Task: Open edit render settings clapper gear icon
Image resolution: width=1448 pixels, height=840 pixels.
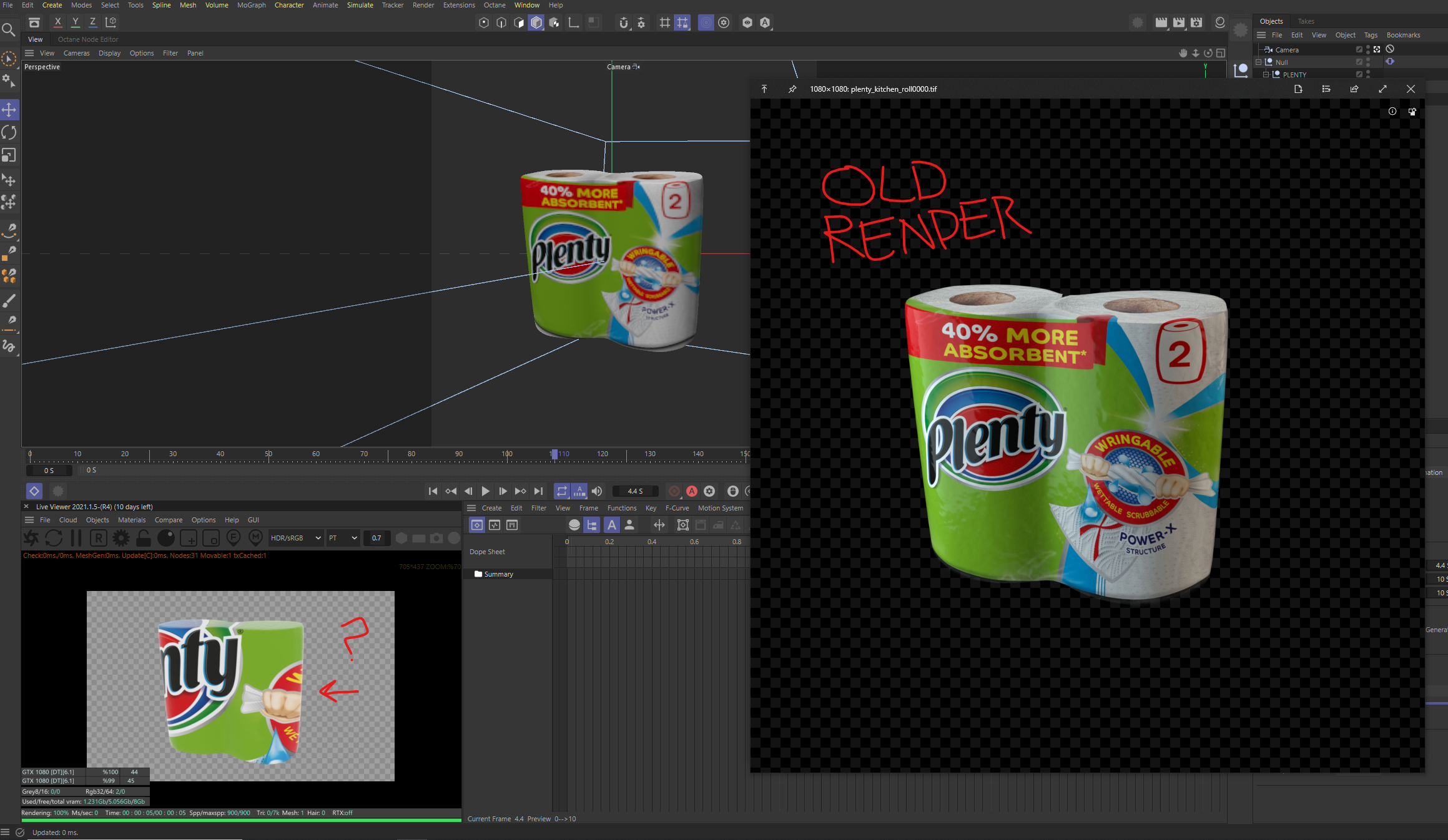Action: coord(1196,22)
